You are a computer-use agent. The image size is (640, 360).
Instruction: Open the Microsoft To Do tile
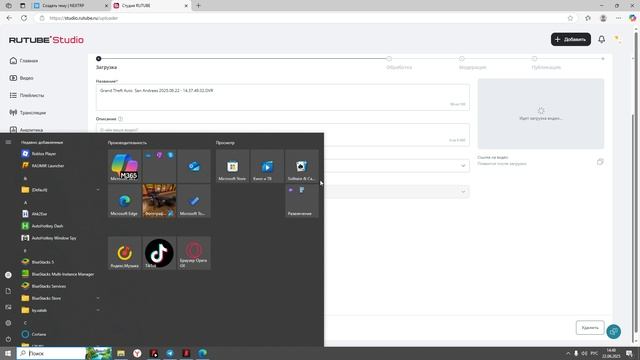(x=194, y=201)
